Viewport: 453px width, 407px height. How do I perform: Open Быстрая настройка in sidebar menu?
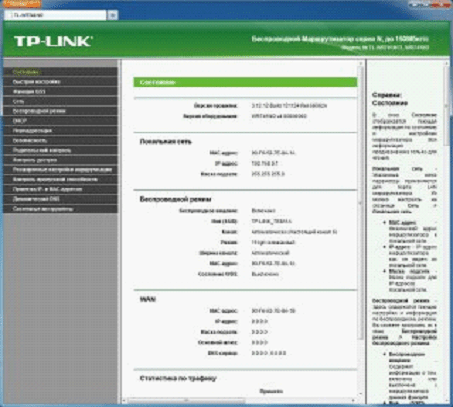(x=60, y=82)
